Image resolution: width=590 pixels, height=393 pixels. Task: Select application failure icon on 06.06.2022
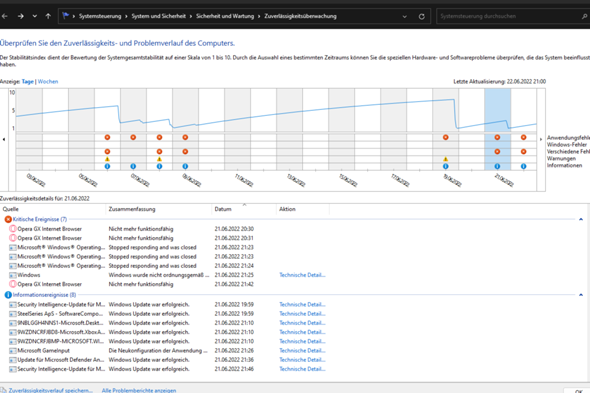[107, 137]
